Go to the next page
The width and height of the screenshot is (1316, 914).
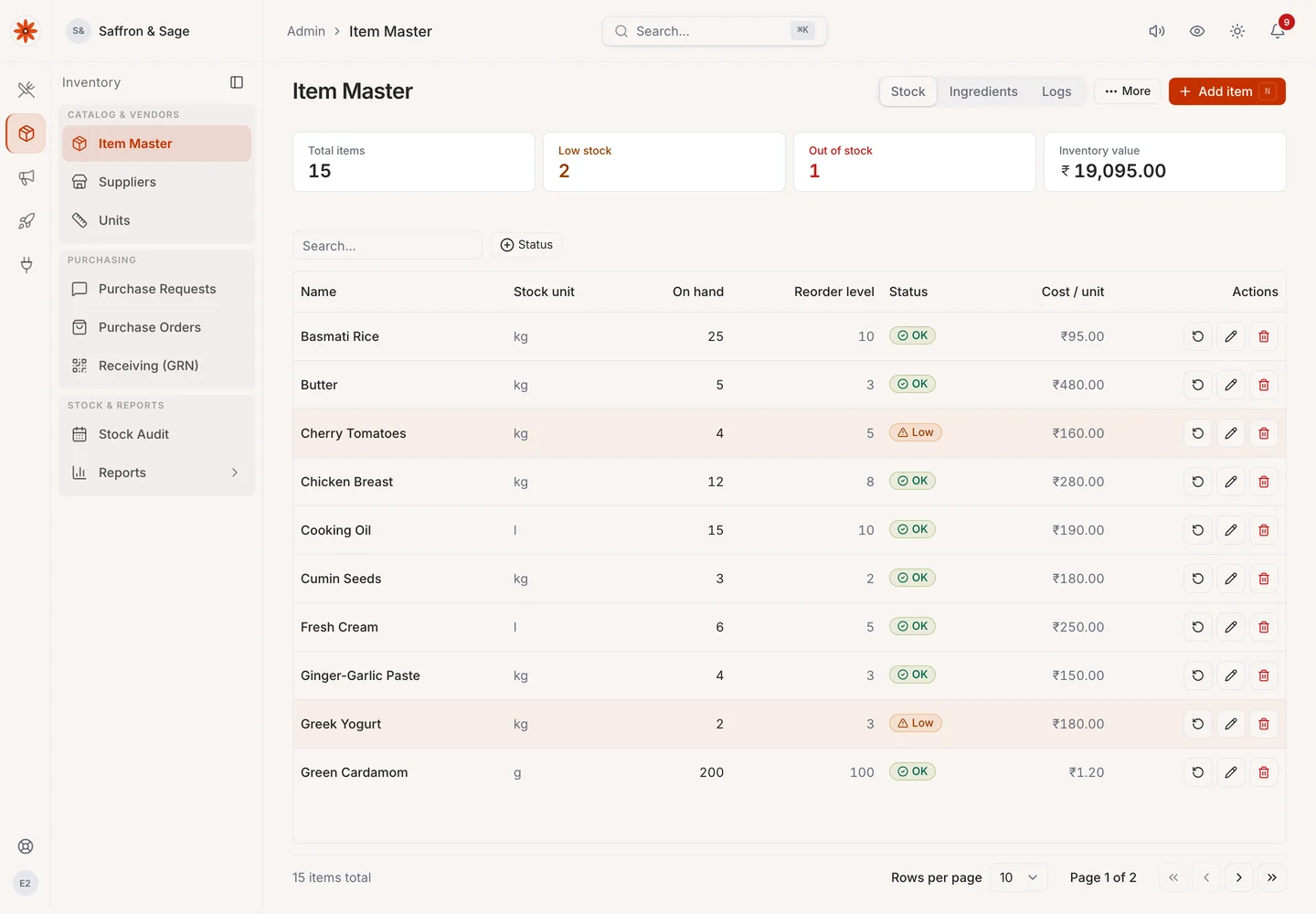1239,877
